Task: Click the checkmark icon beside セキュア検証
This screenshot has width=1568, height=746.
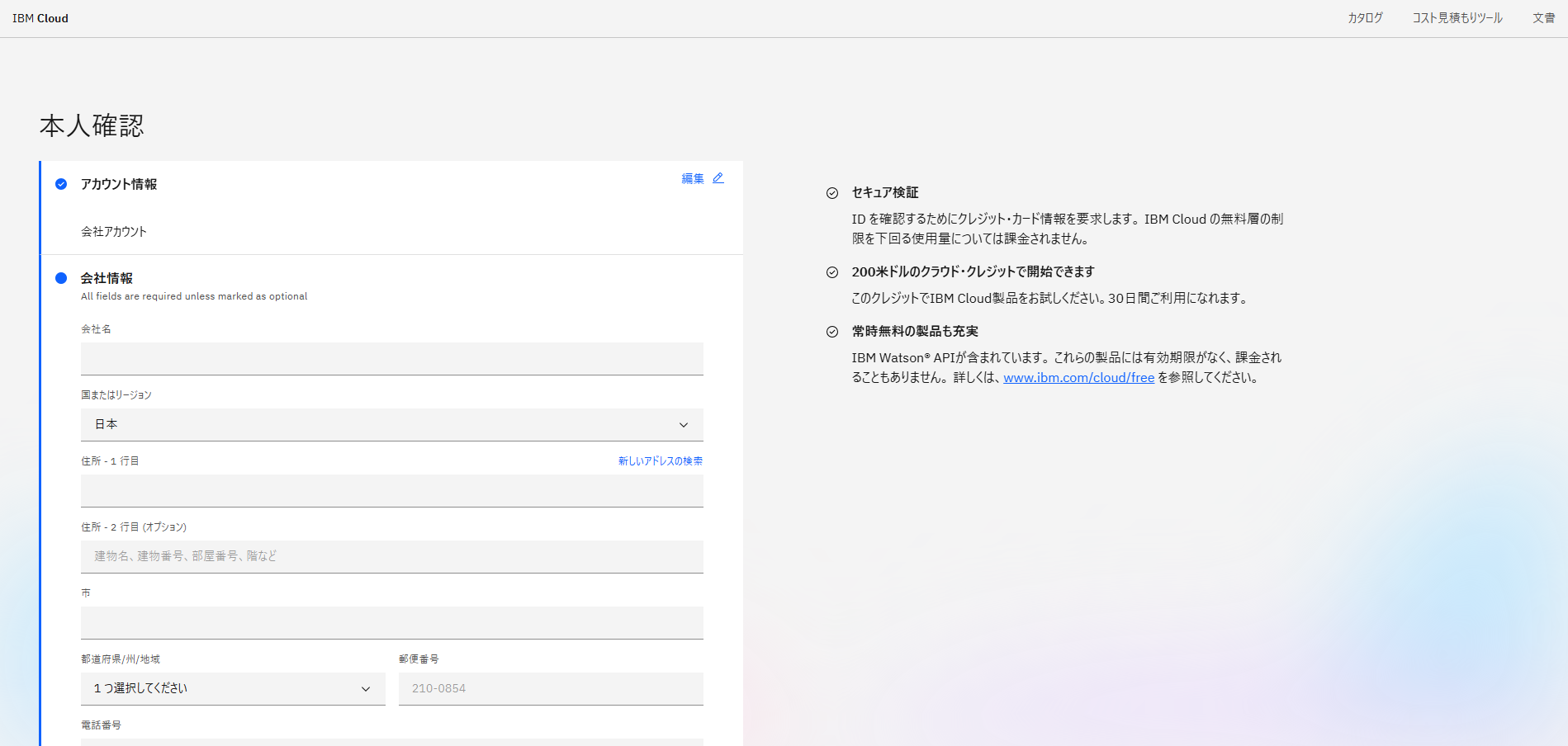Action: [x=832, y=193]
